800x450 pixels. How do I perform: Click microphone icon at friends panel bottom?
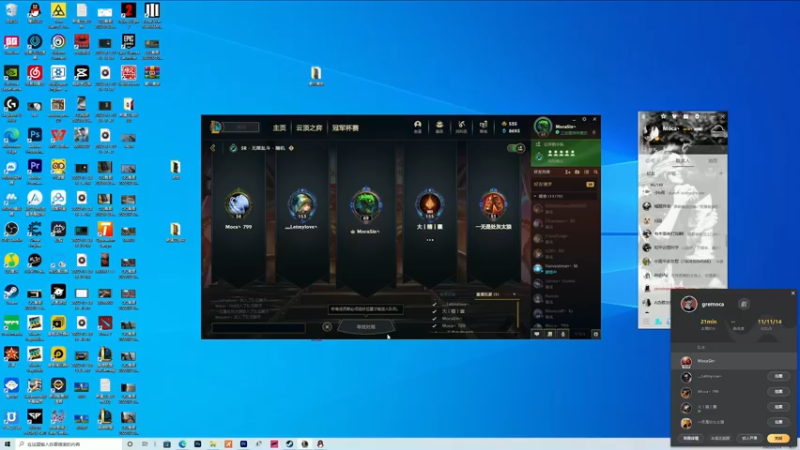[563, 334]
